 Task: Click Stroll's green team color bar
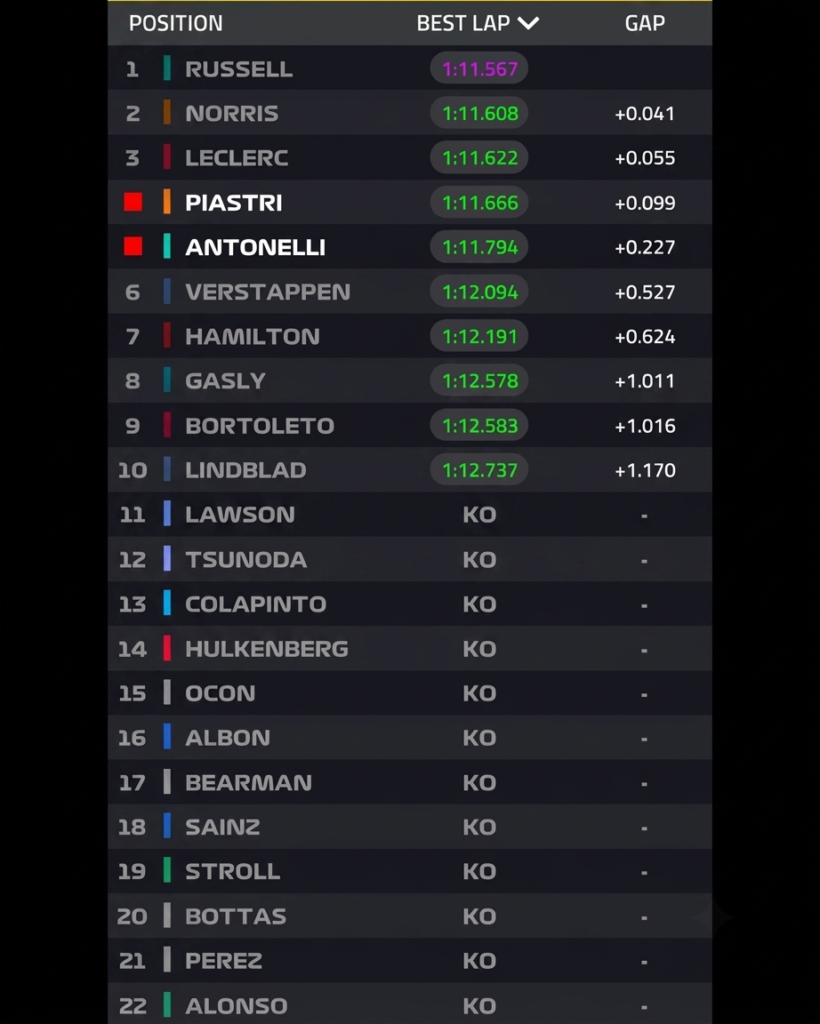[x=167, y=871]
